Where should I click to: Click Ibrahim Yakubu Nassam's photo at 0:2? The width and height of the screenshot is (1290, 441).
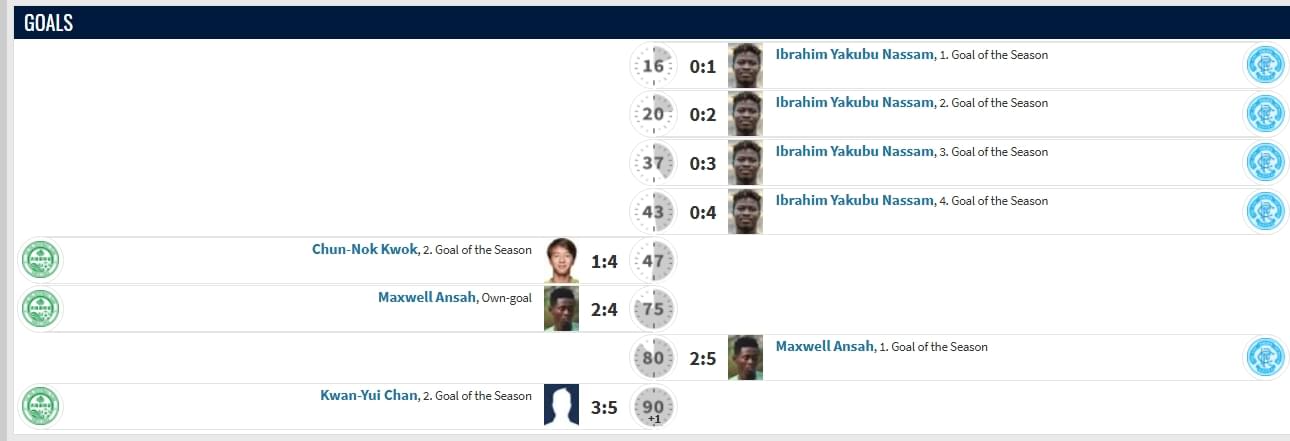point(745,113)
